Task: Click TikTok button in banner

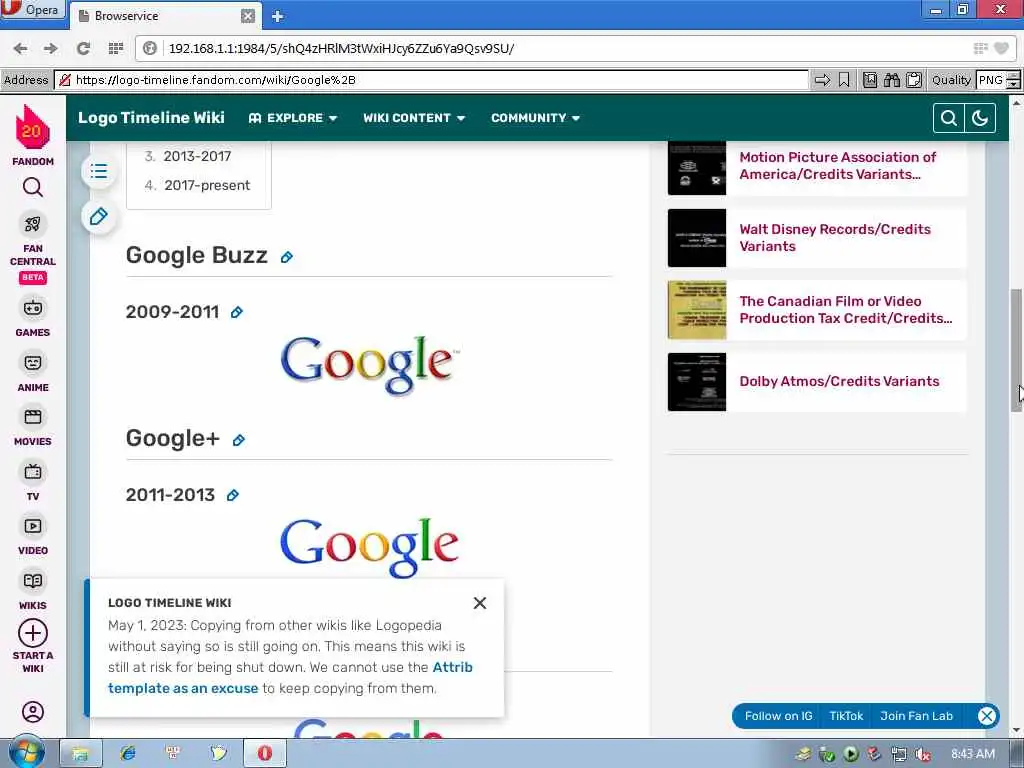Action: pos(846,716)
